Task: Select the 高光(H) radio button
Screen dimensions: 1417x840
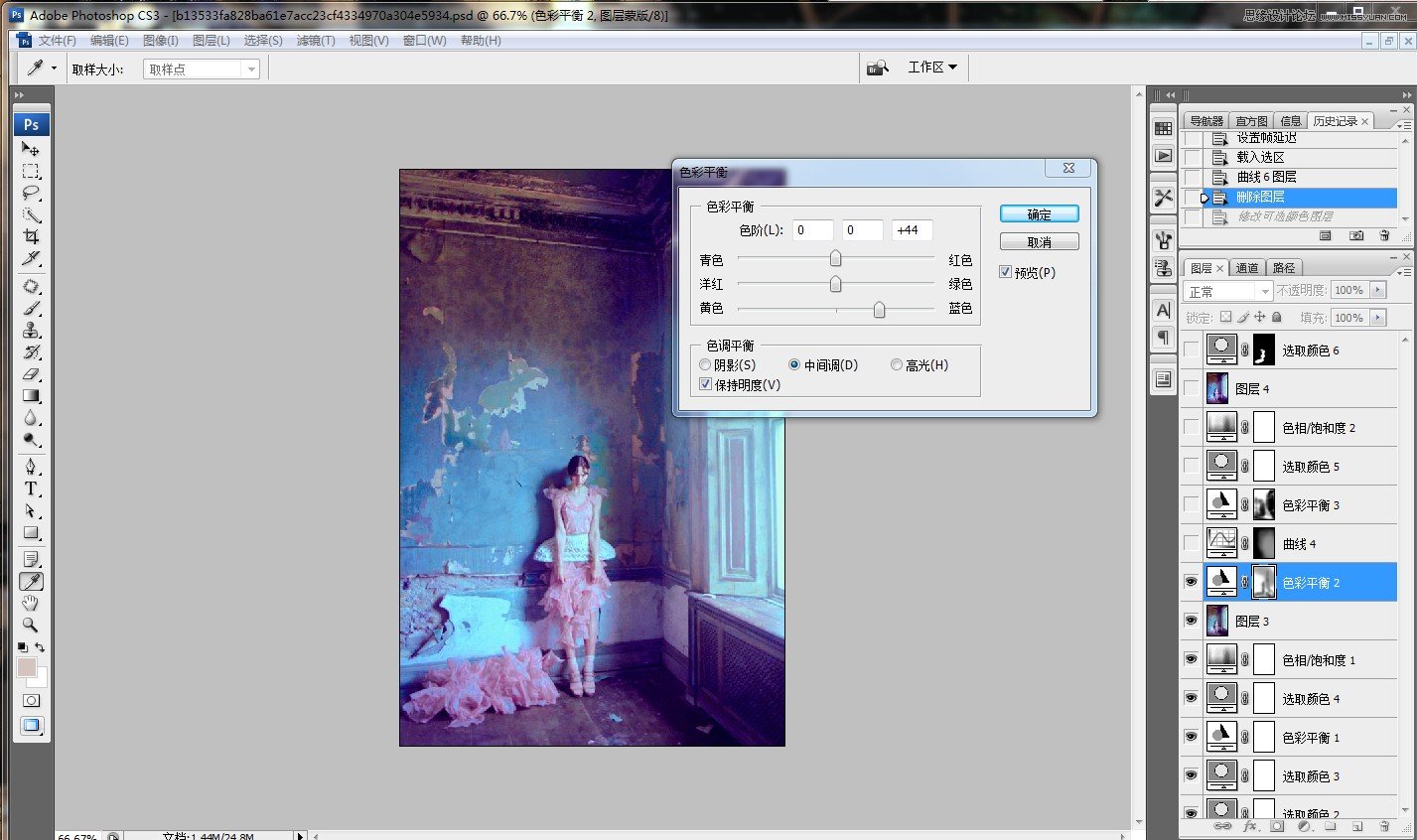Action: coord(897,365)
